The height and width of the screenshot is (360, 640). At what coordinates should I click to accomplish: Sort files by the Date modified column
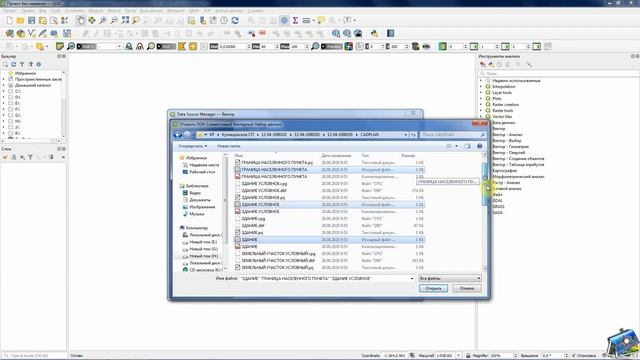[x=336, y=156]
